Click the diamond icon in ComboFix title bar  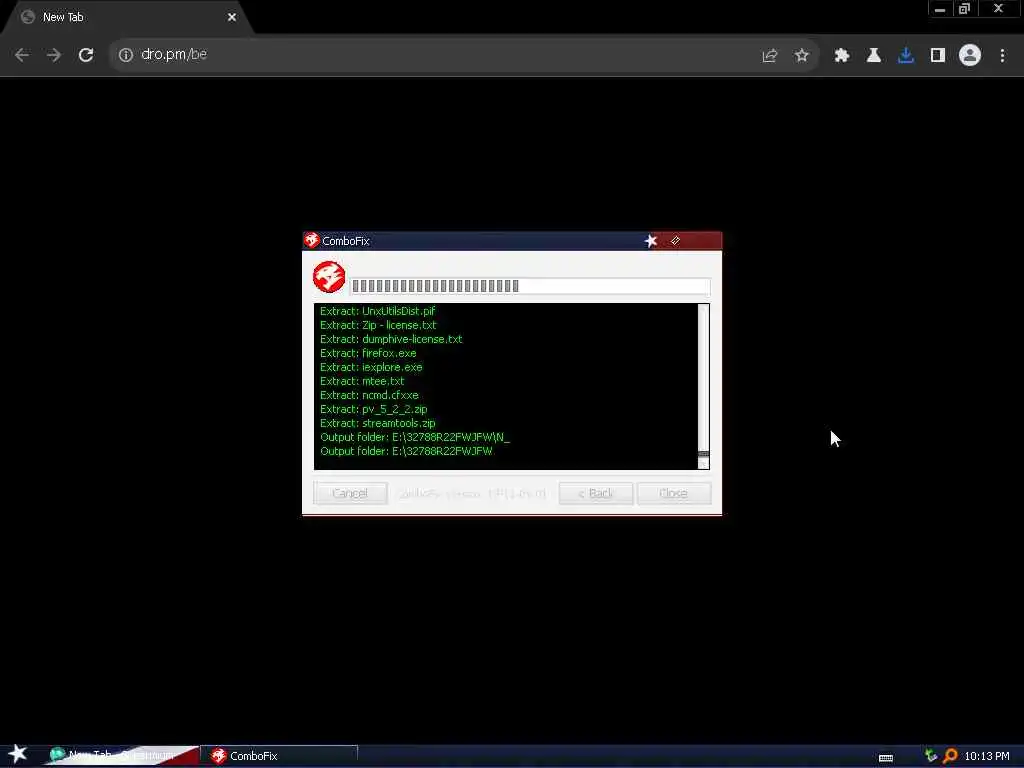(675, 241)
